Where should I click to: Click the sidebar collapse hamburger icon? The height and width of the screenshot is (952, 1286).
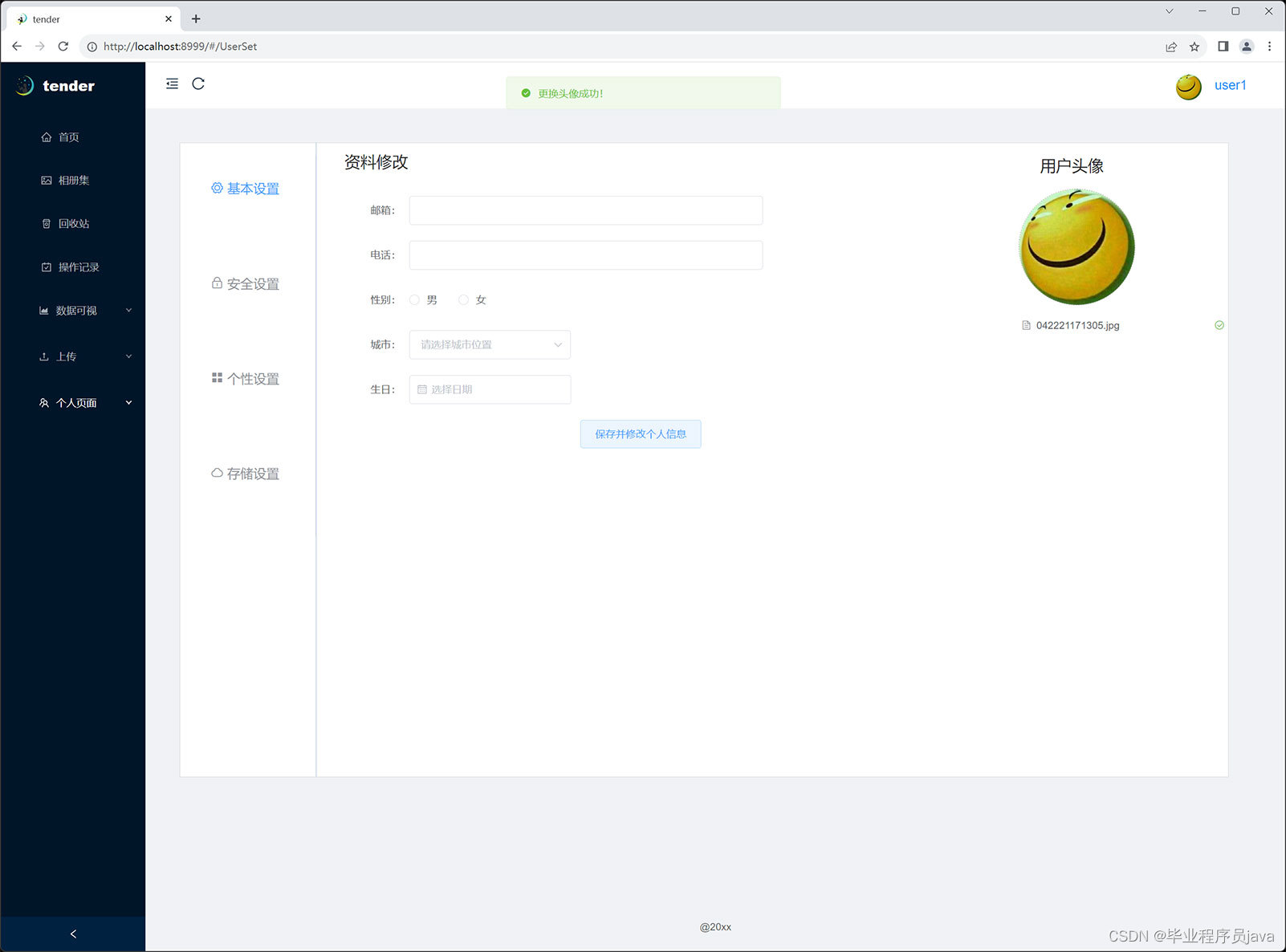(x=172, y=83)
